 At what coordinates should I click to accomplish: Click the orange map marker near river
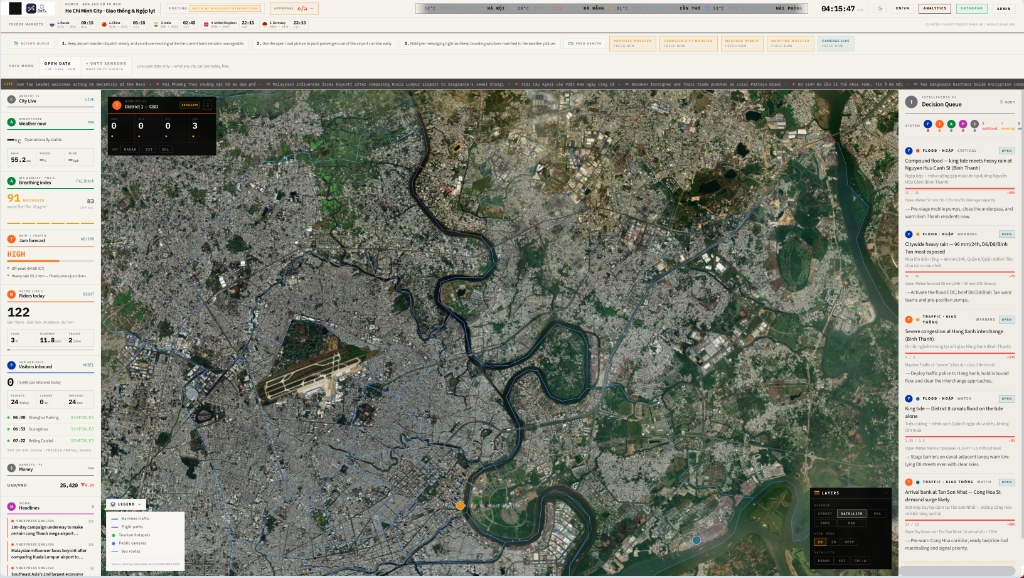click(460, 506)
